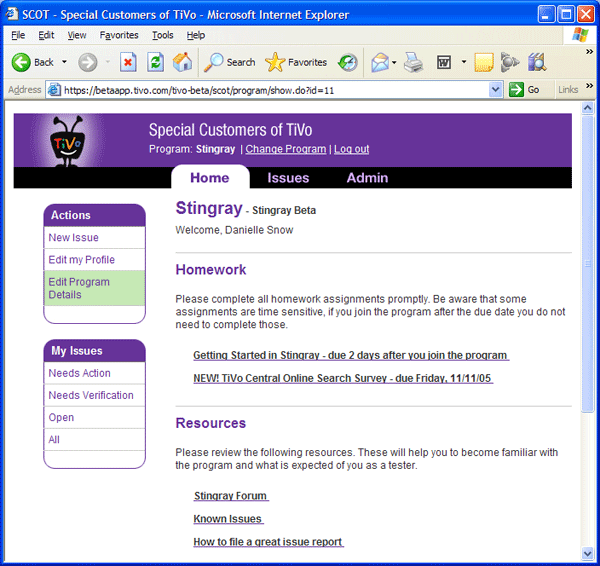Click the yellow note Discuss icon
This screenshot has width=600, height=566.
coord(484,62)
